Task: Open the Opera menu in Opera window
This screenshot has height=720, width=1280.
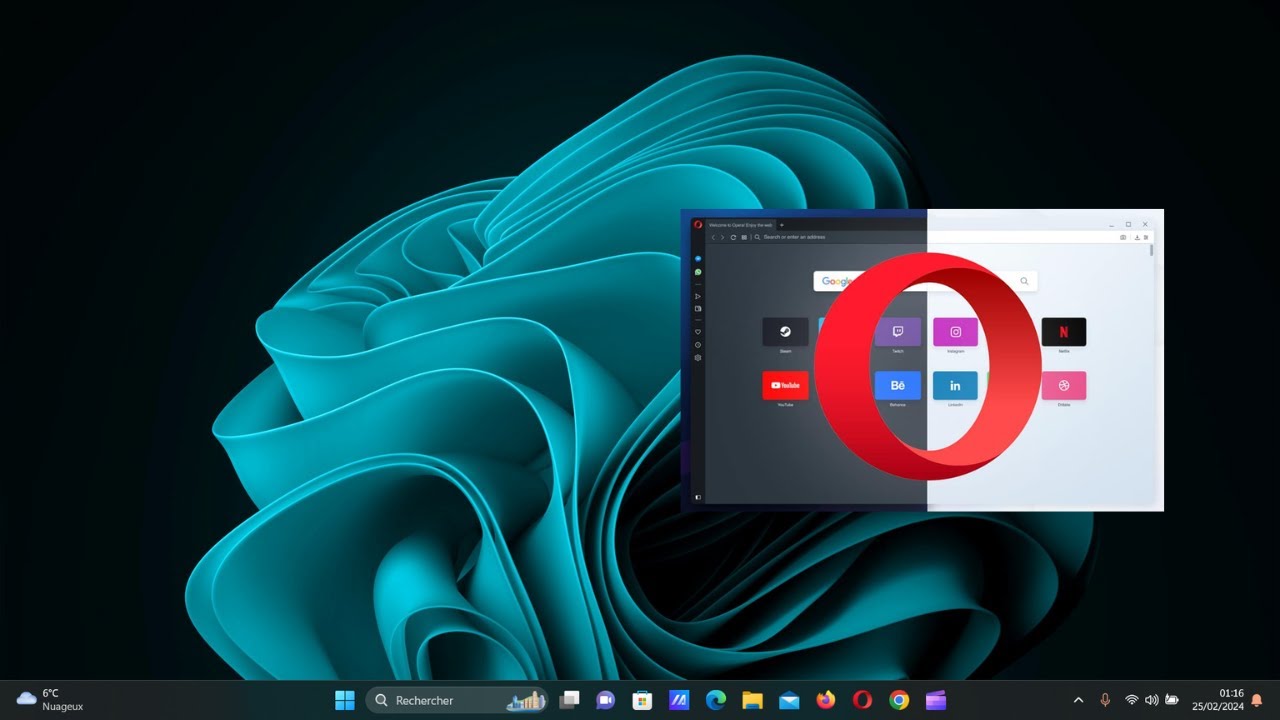Action: click(x=698, y=225)
